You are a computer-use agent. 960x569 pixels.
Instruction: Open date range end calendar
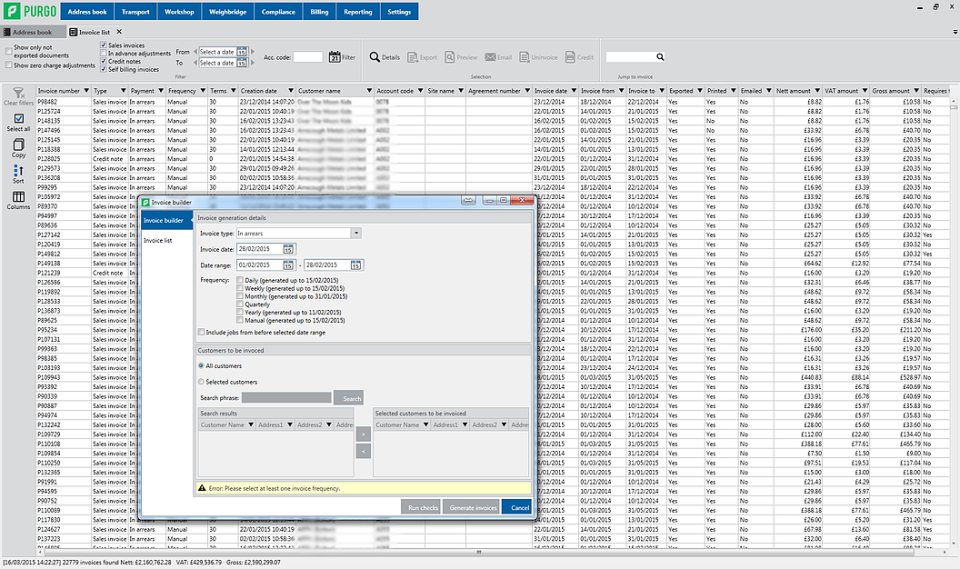tap(356, 265)
